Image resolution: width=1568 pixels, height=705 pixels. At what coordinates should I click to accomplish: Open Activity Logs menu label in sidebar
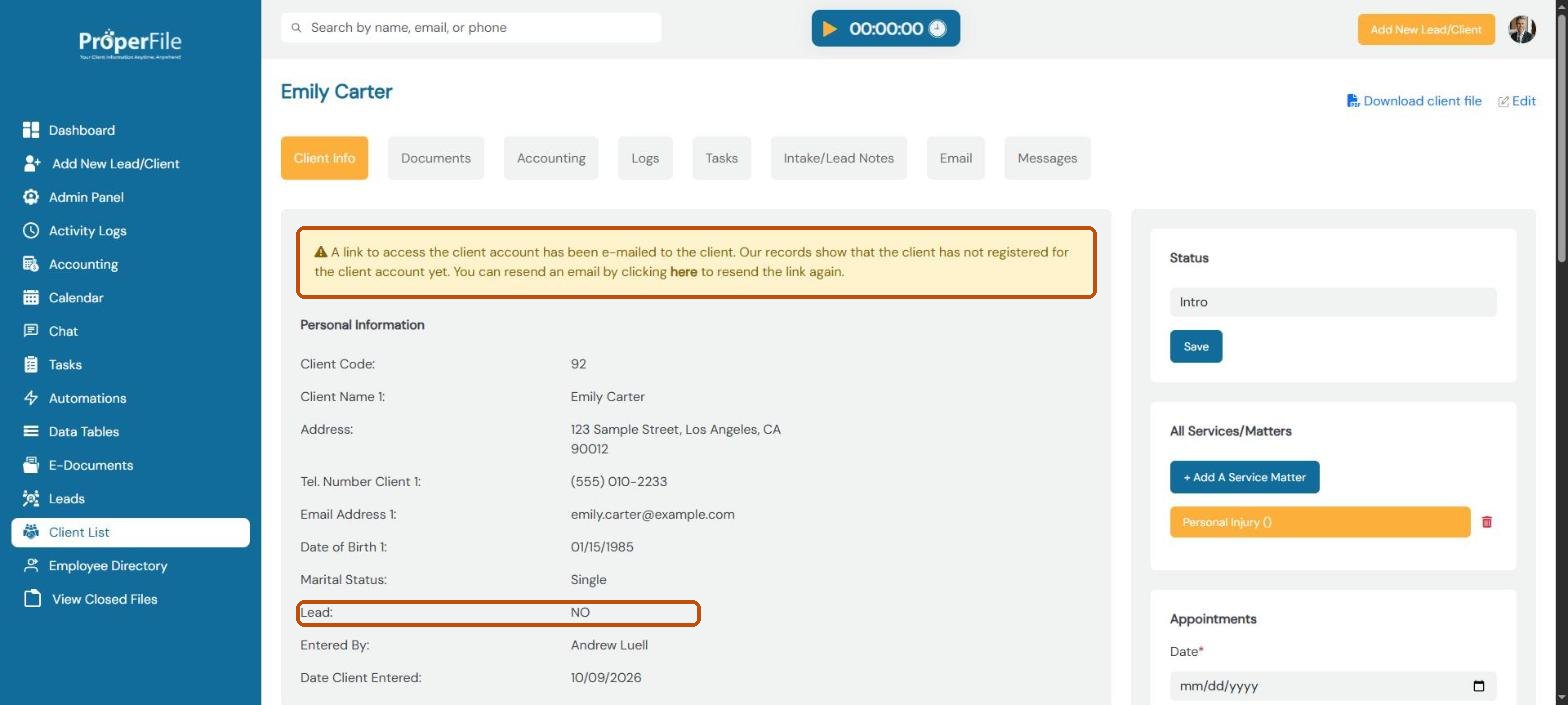[88, 231]
